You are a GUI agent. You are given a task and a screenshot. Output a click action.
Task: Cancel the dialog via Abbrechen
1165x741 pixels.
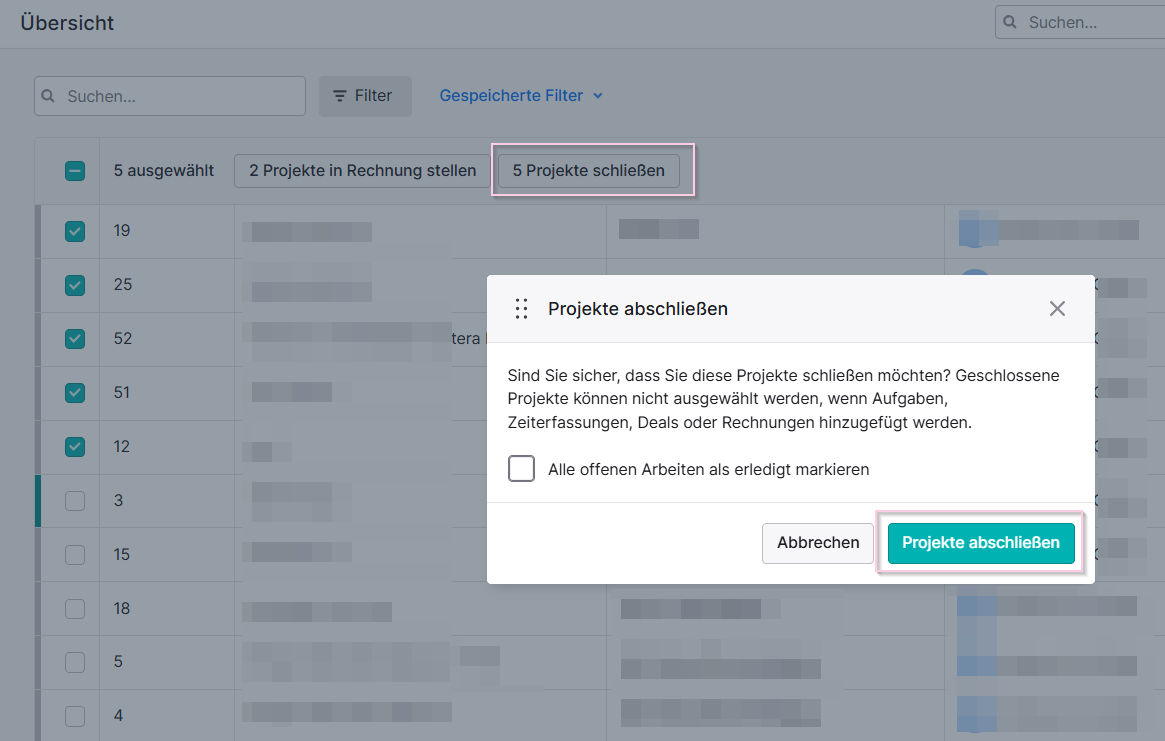click(x=817, y=543)
